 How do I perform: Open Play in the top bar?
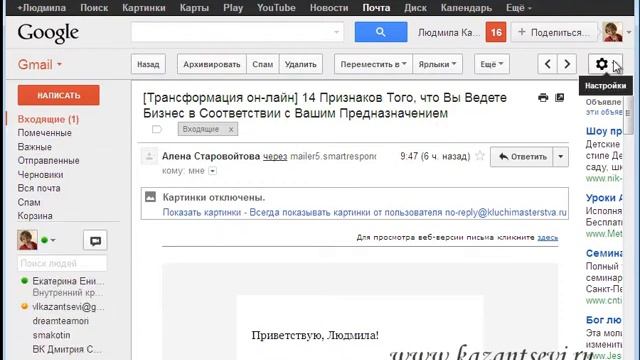(233, 8)
